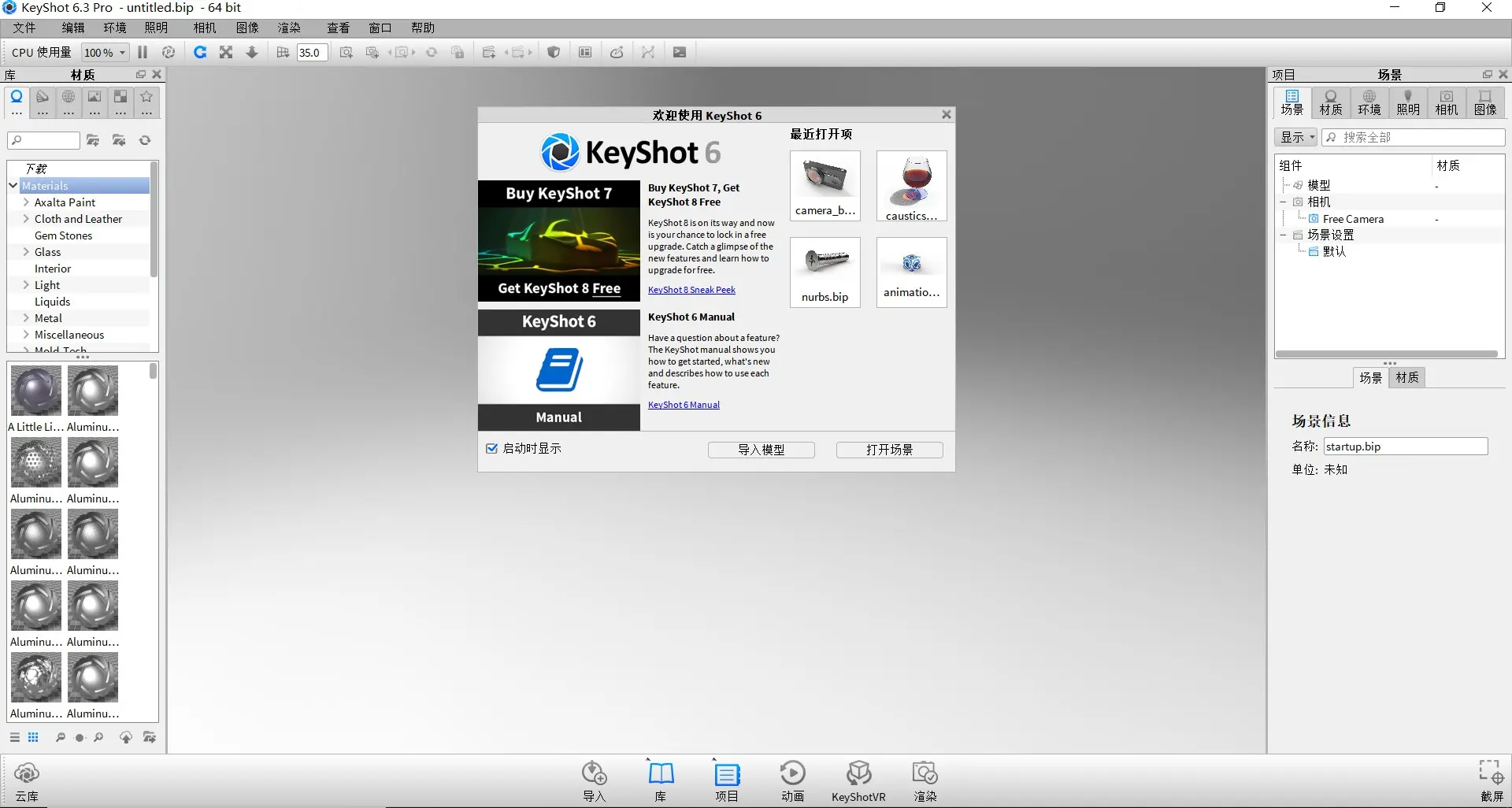Screen dimensions: 1512x808
Task: Click the terminal console icon in toolbar
Action: coord(680,52)
